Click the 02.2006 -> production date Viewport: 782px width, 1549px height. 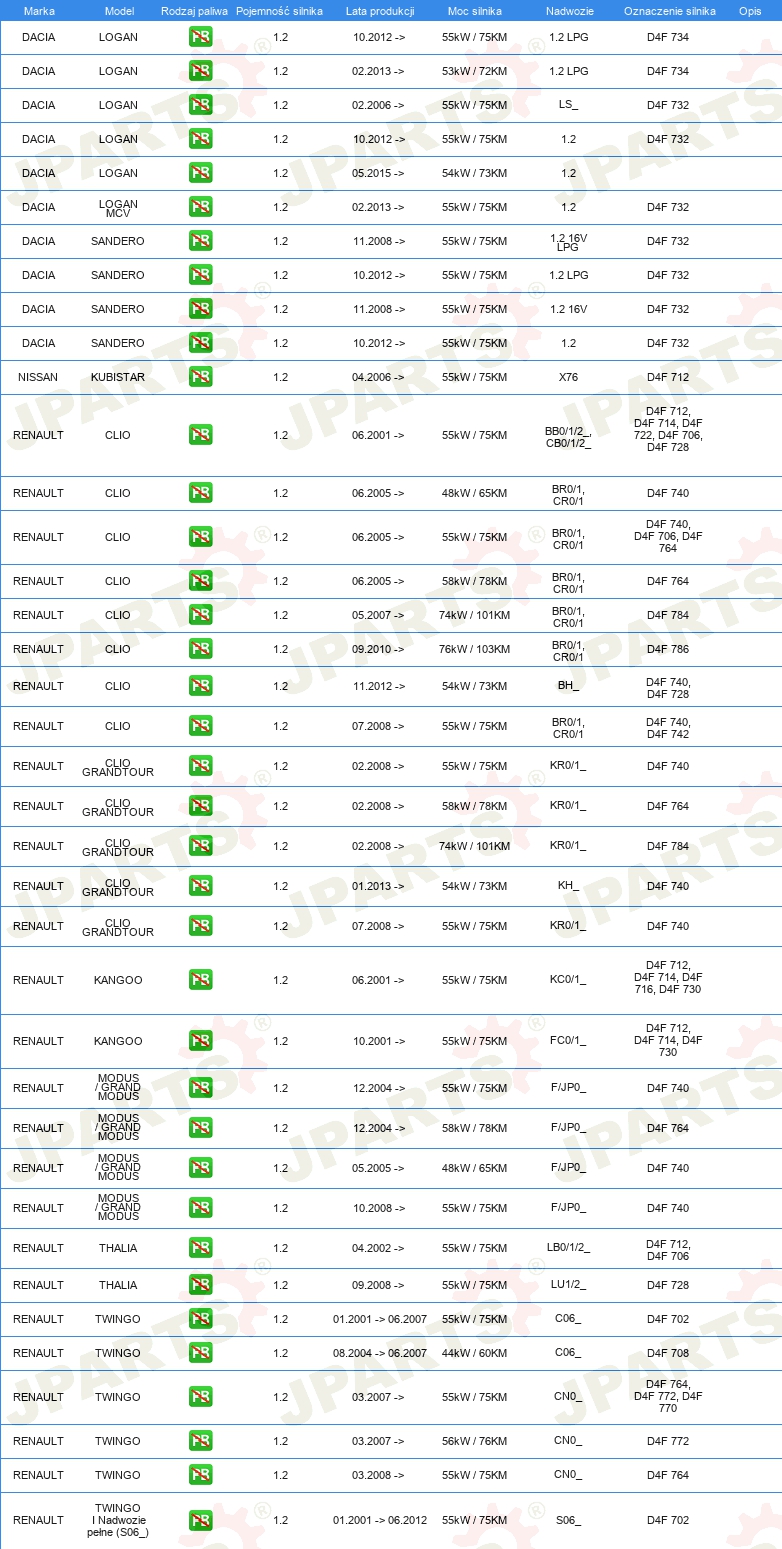click(378, 105)
